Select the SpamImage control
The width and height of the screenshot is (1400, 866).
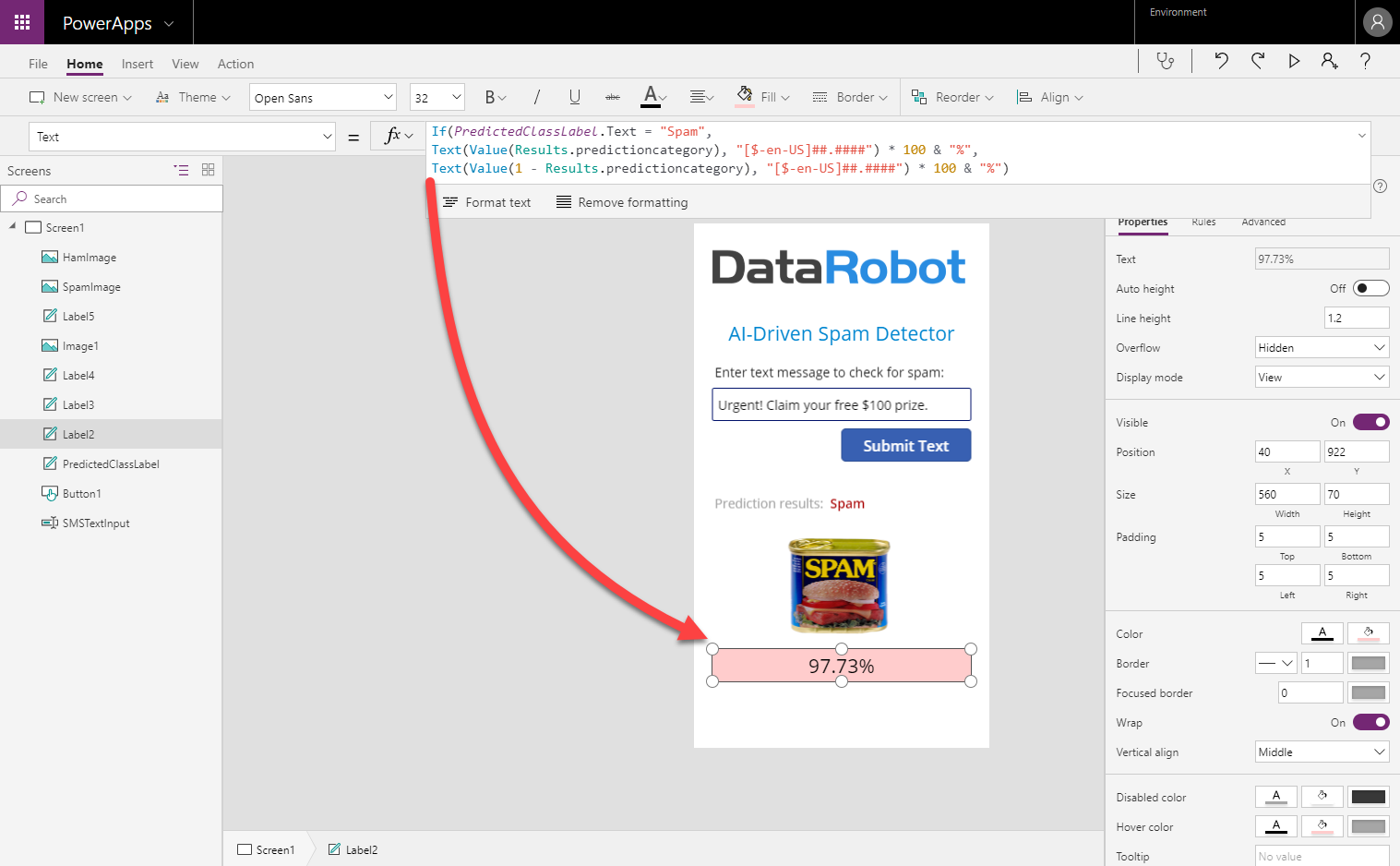(91, 287)
